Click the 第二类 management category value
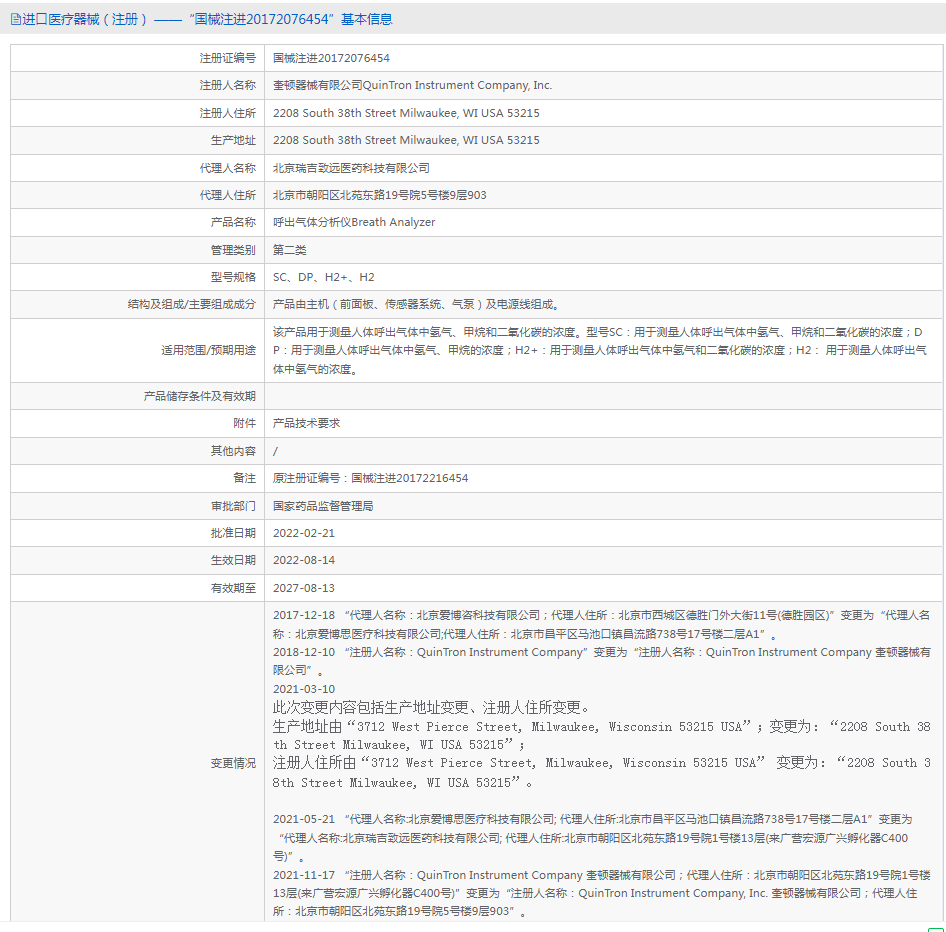This screenshot has width=946, height=932. pyautogui.click(x=290, y=250)
